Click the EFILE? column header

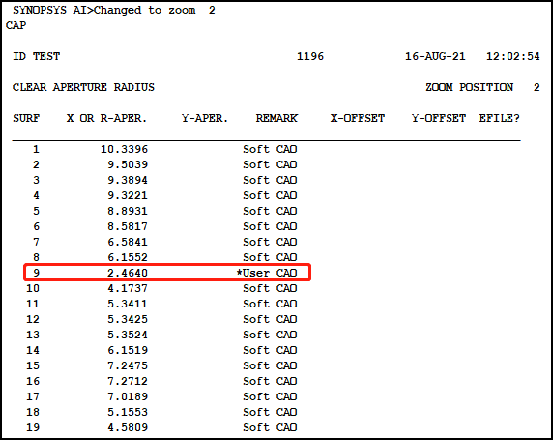[499, 118]
